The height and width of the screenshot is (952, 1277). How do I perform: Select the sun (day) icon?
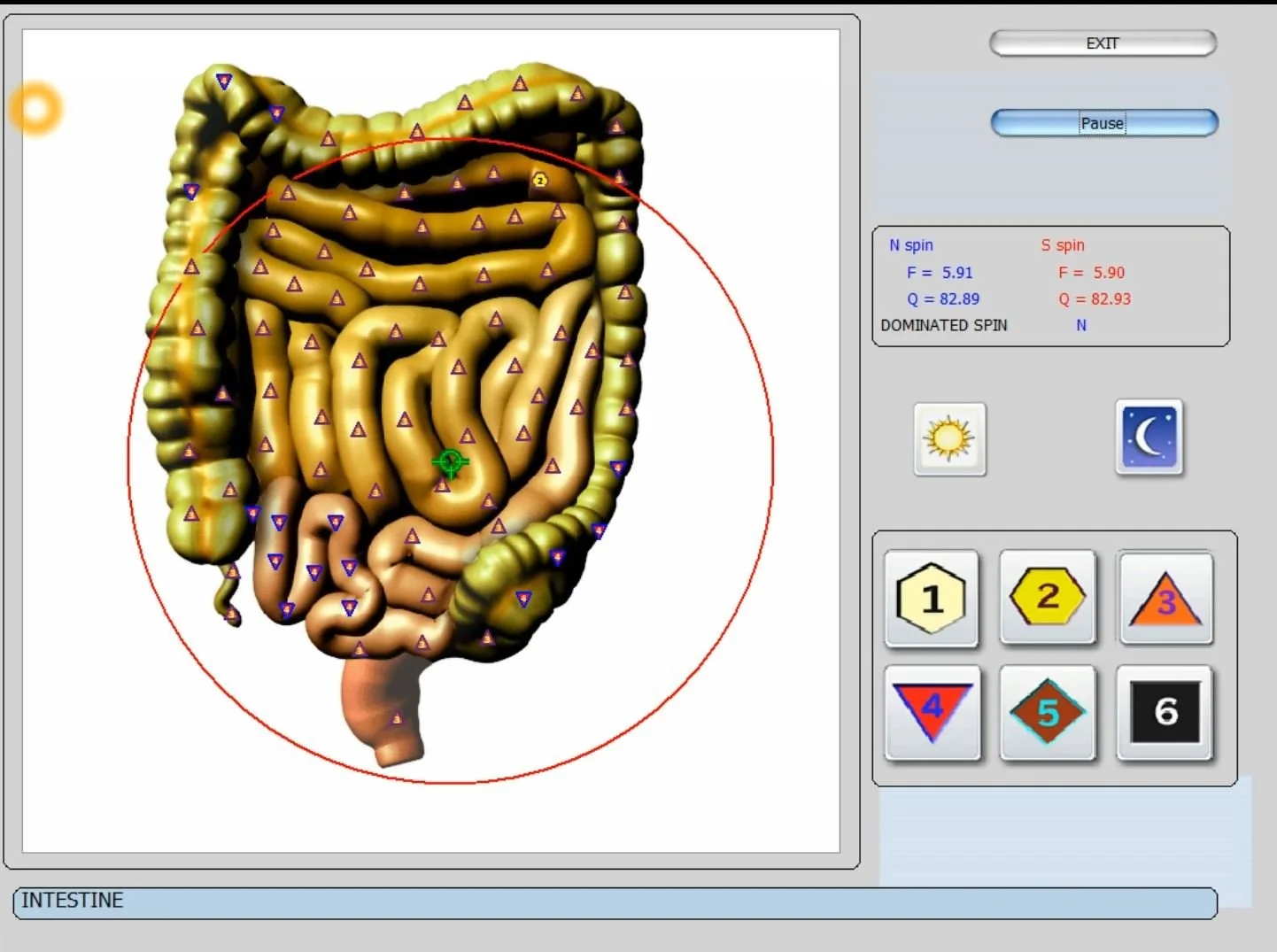(x=949, y=439)
